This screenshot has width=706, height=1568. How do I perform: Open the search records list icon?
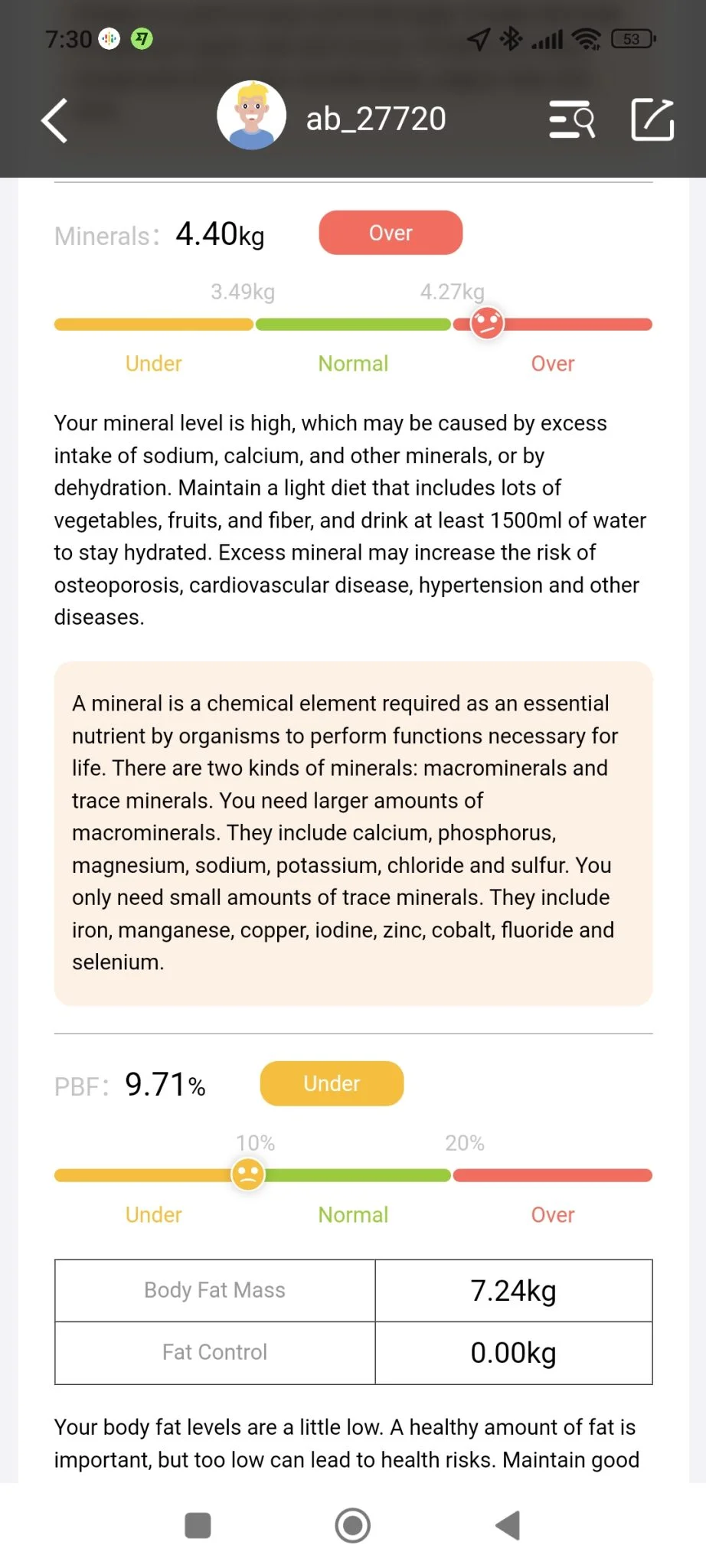572,120
